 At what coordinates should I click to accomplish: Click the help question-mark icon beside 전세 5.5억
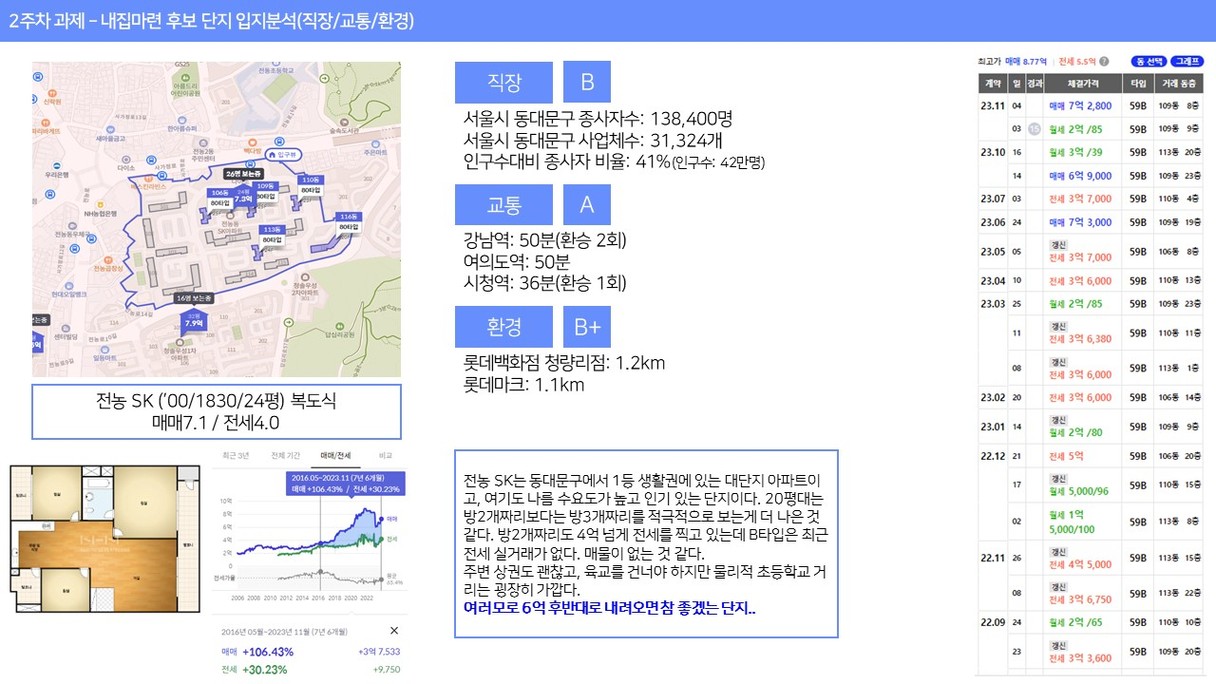tap(1104, 61)
